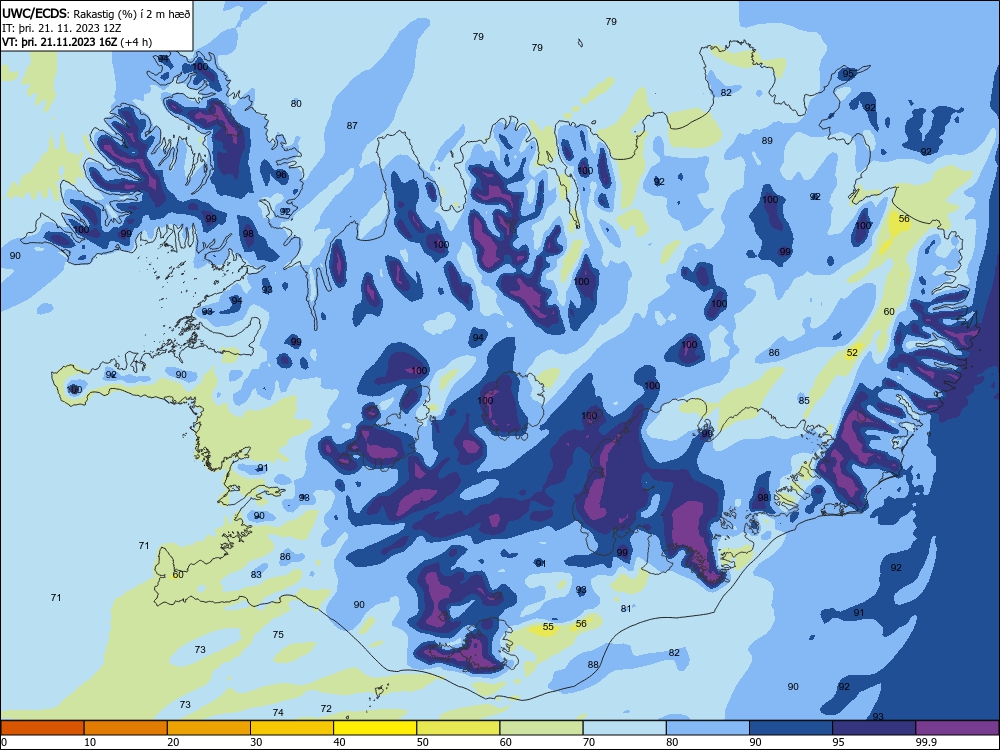Click the 0–10 dark orange legend swatch
This screenshot has width=1000, height=750.
pyautogui.click(x=42, y=728)
